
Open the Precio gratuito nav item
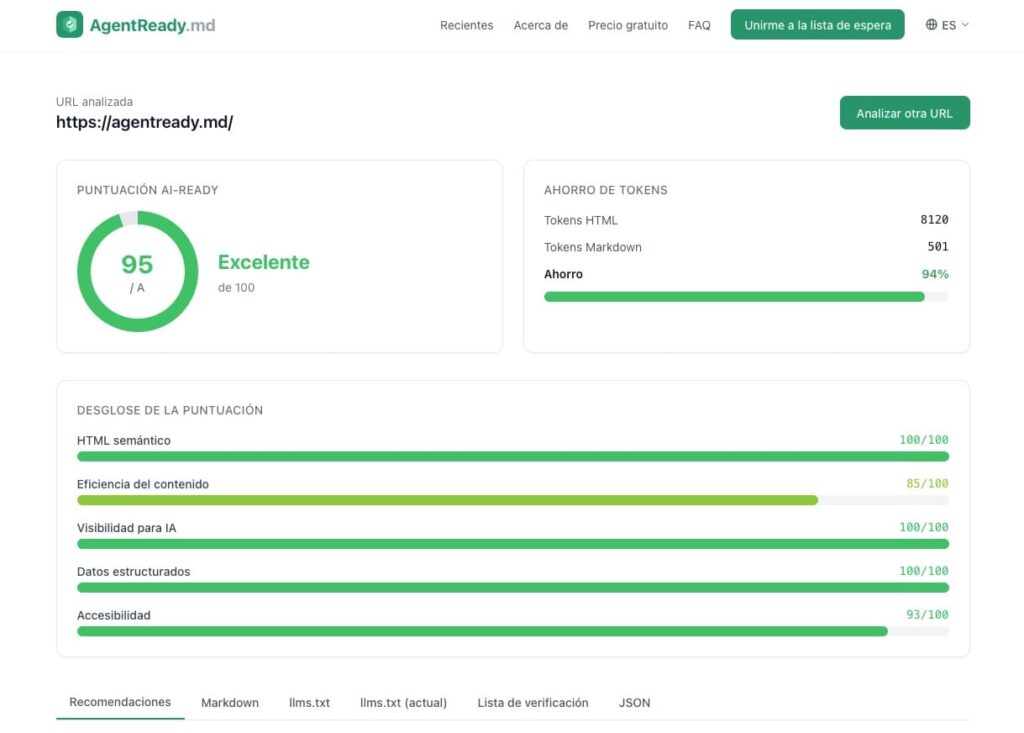point(627,25)
